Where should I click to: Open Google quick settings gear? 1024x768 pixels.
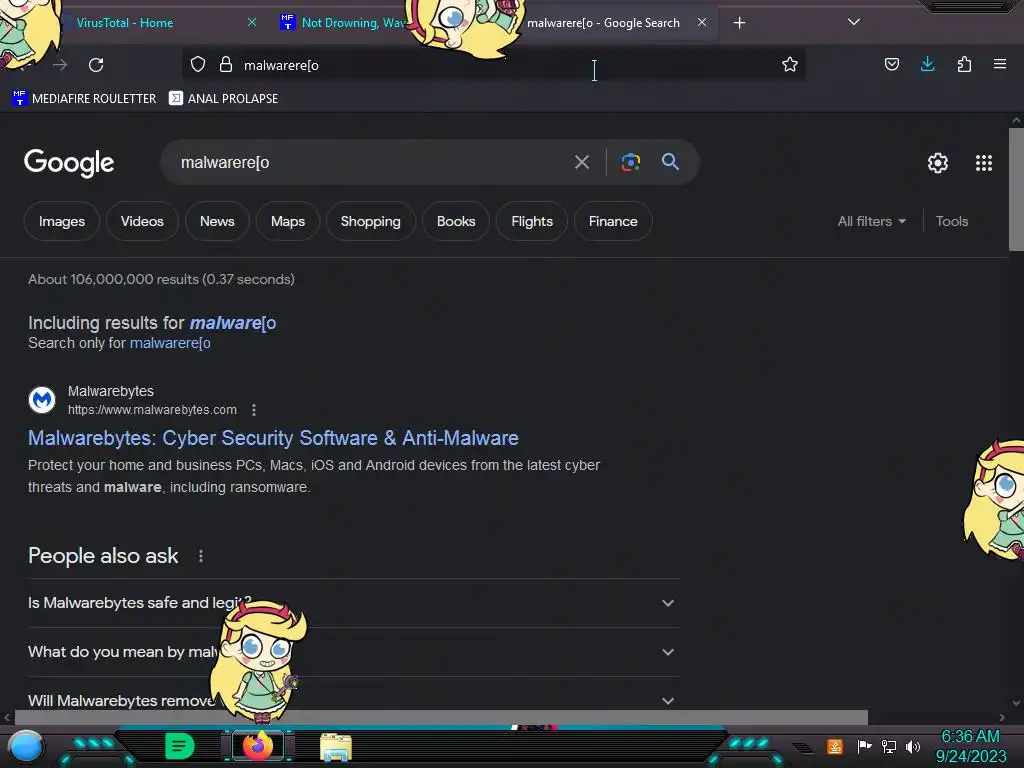click(x=938, y=163)
